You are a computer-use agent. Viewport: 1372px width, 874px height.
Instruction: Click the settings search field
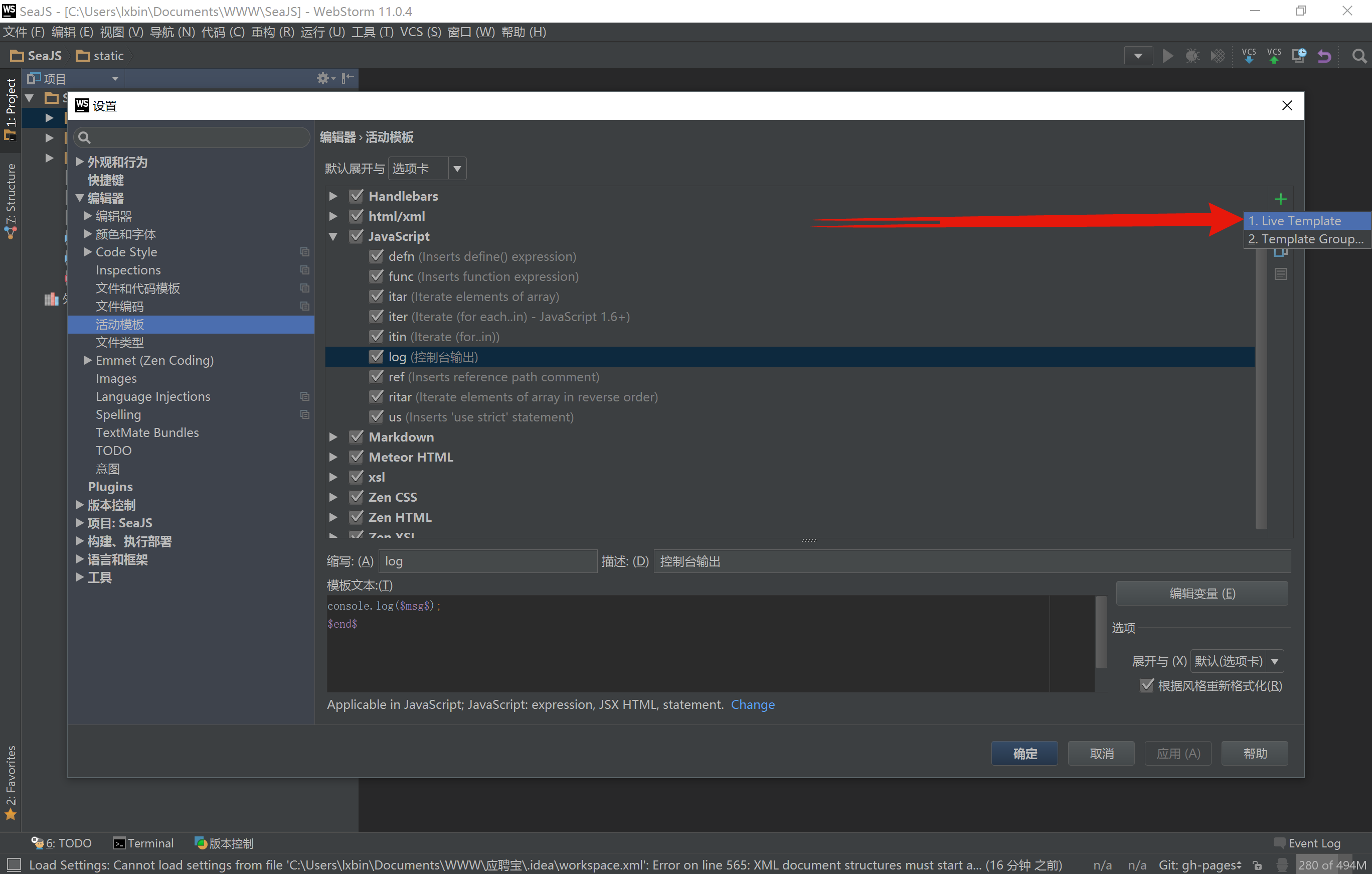click(x=192, y=137)
